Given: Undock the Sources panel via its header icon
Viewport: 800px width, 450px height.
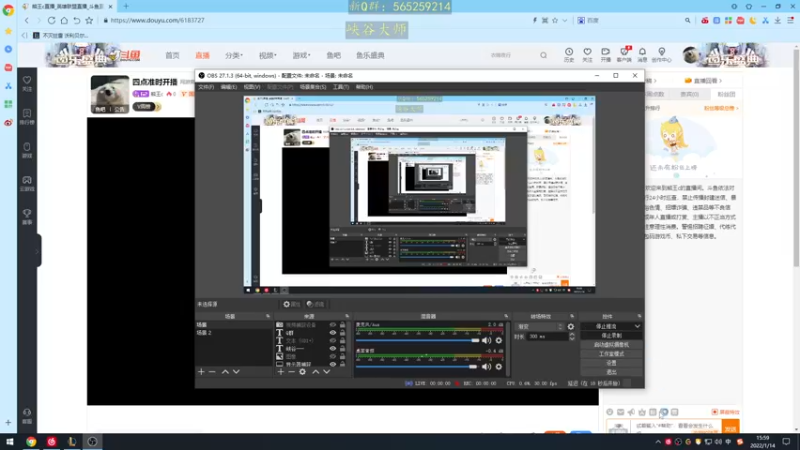Looking at the screenshot, I should click(347, 316).
